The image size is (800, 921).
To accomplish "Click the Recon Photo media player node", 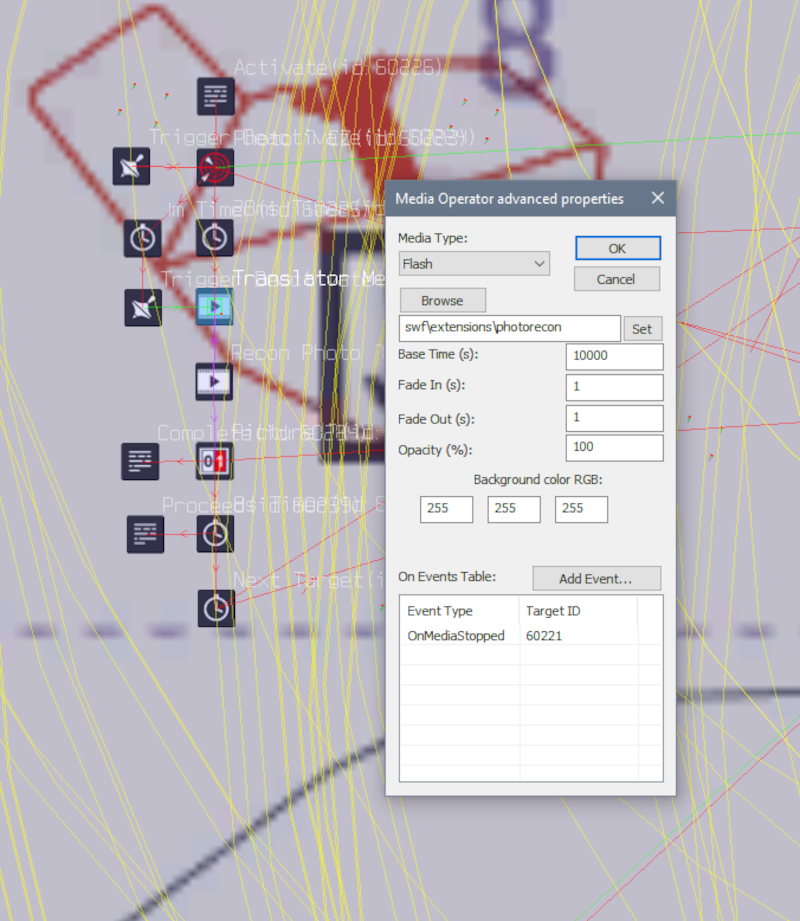I will point(214,382).
